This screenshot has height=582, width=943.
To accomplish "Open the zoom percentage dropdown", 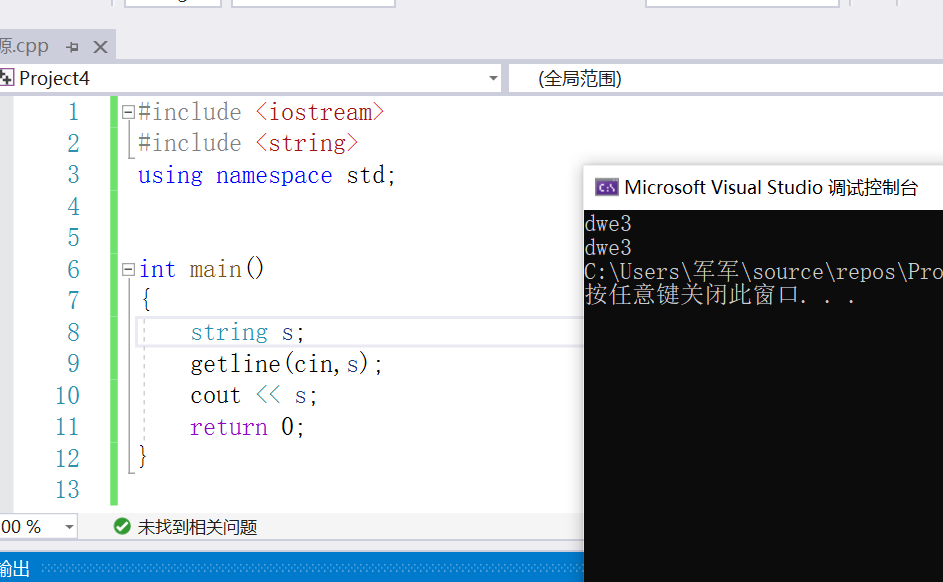I will coord(67,526).
